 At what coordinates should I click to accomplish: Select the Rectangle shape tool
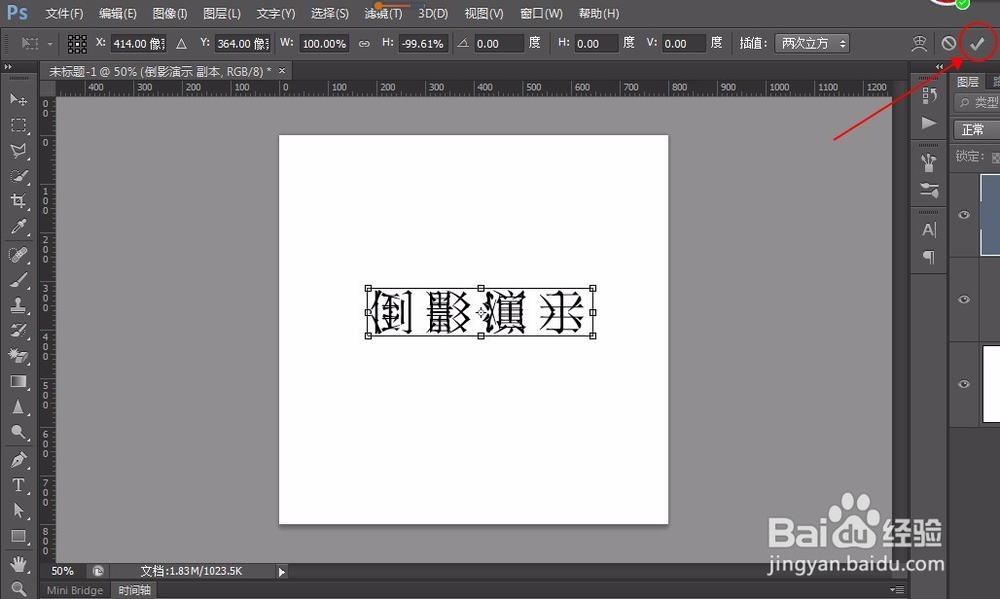[18, 536]
